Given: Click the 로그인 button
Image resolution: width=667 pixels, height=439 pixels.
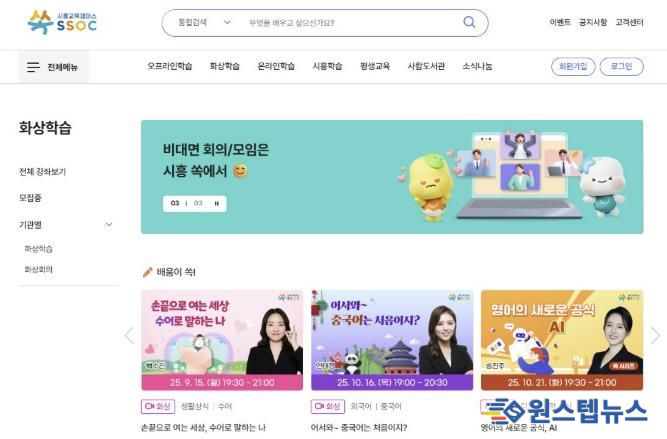Looking at the screenshot, I should [621, 66].
